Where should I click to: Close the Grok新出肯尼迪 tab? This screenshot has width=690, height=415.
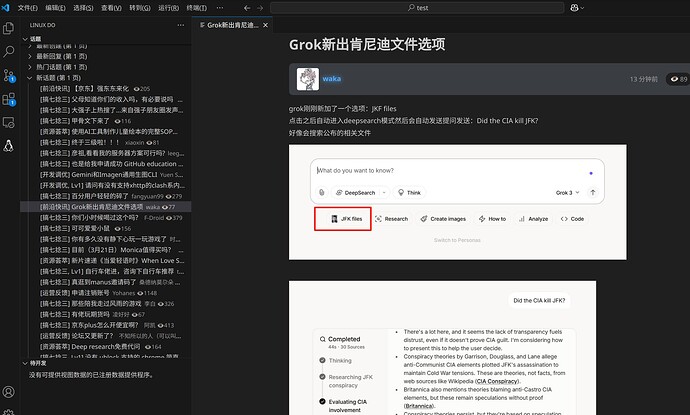(x=265, y=25)
